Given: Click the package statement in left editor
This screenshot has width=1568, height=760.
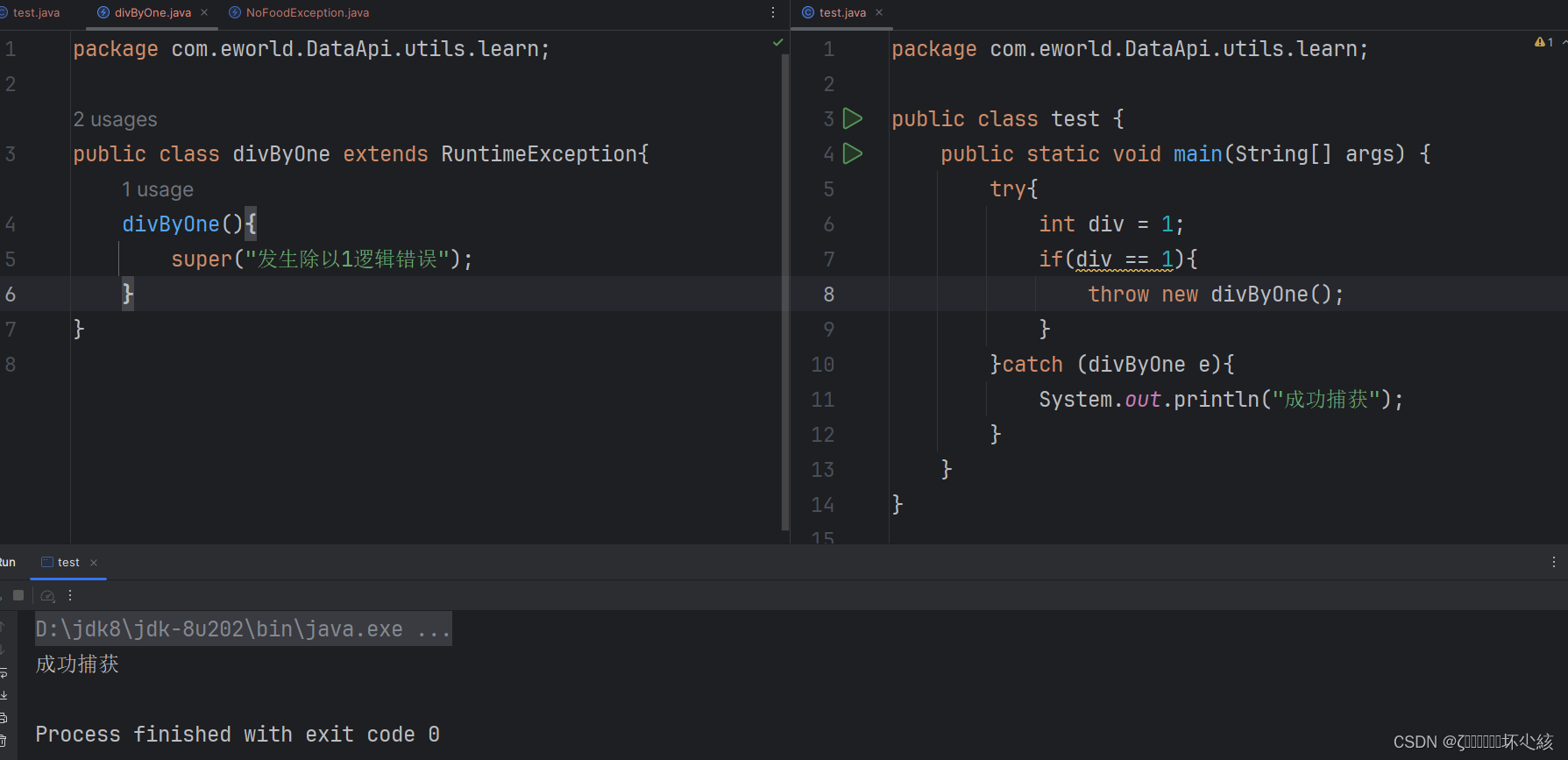Looking at the screenshot, I should coord(311,49).
